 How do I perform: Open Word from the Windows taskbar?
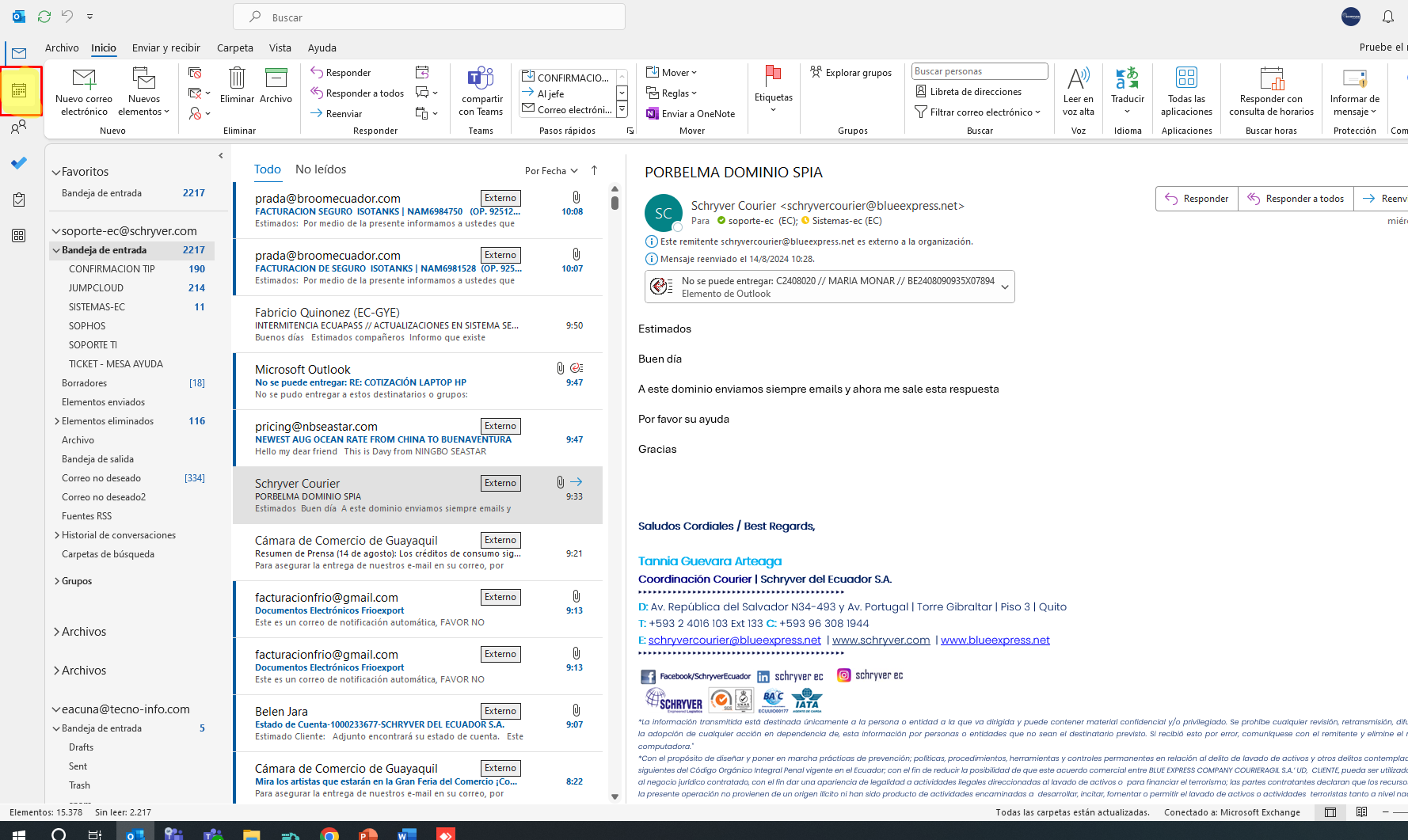(406, 834)
